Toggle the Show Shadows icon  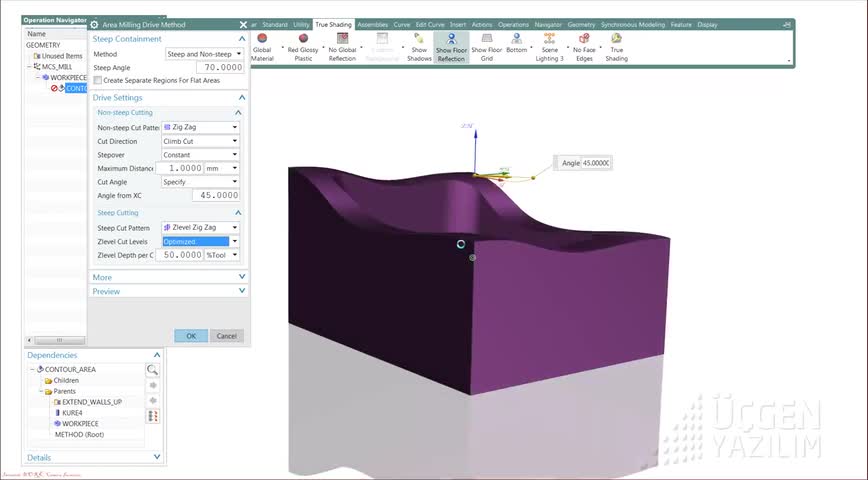[x=419, y=38]
